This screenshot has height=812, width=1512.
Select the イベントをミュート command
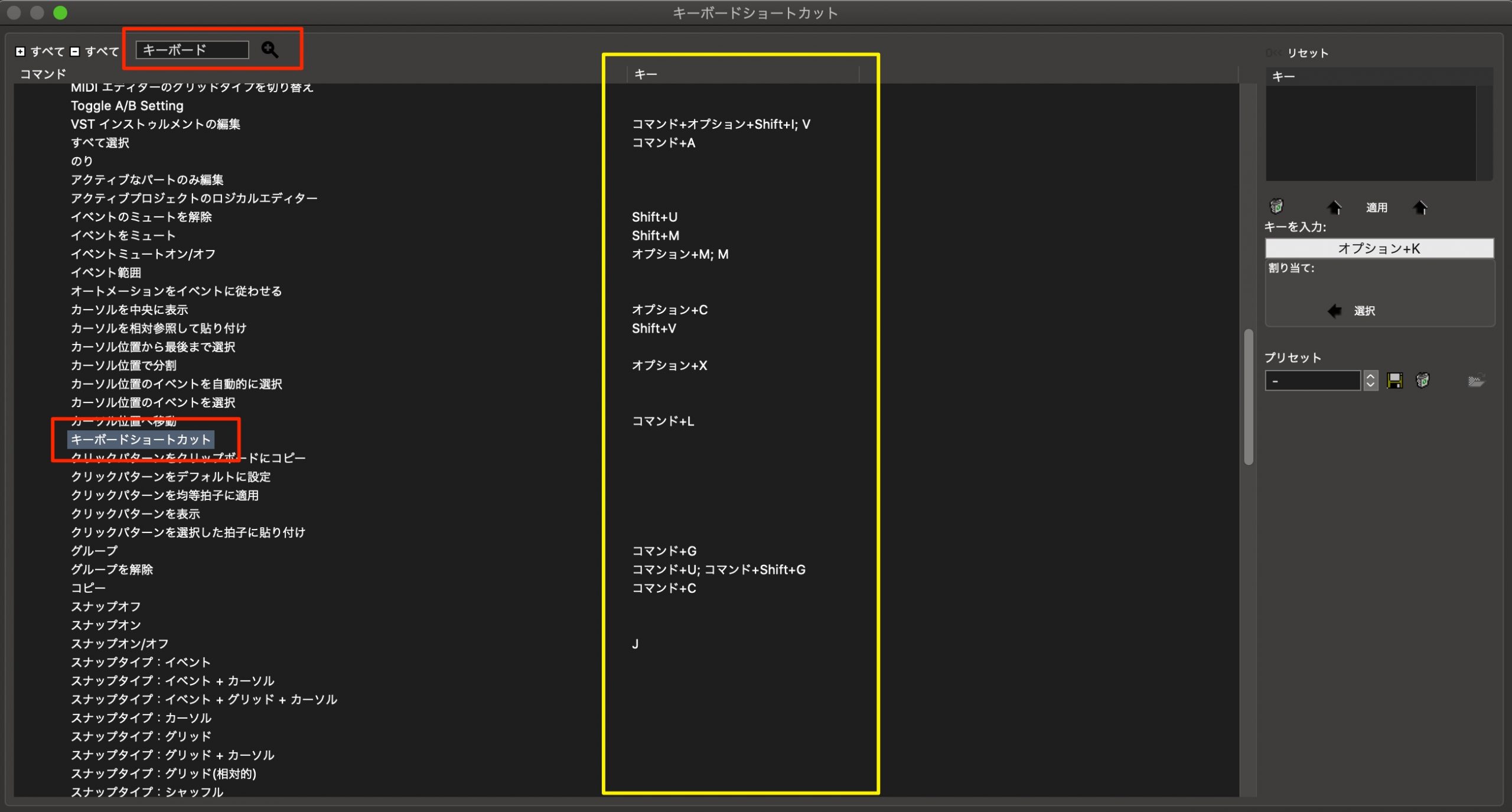click(123, 236)
